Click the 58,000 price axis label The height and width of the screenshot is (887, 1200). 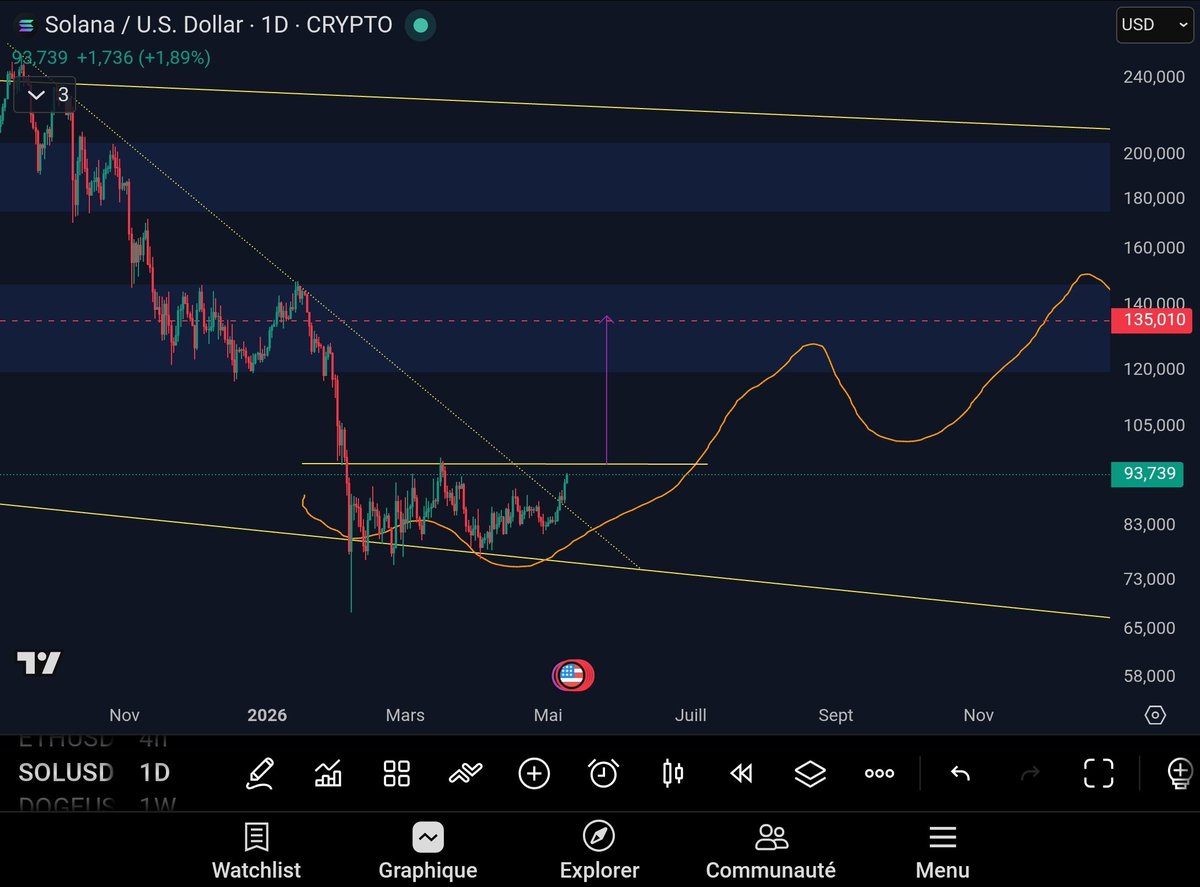pyautogui.click(x=1147, y=676)
